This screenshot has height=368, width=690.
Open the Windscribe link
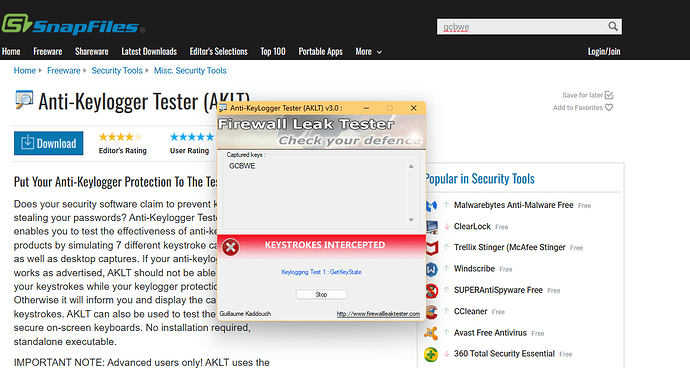coord(474,269)
